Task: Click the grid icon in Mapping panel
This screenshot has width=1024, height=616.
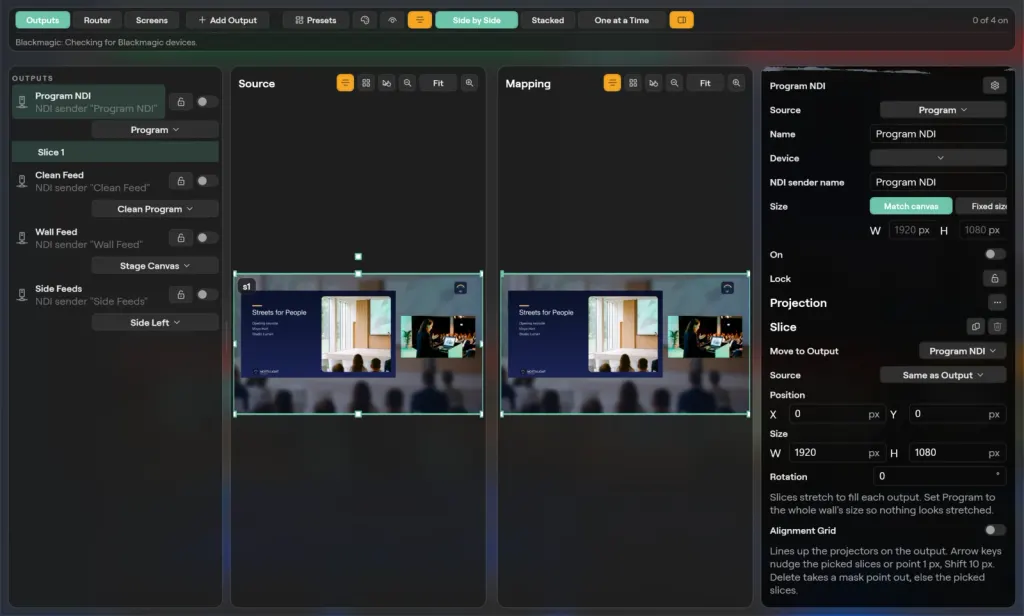Action: [633, 83]
